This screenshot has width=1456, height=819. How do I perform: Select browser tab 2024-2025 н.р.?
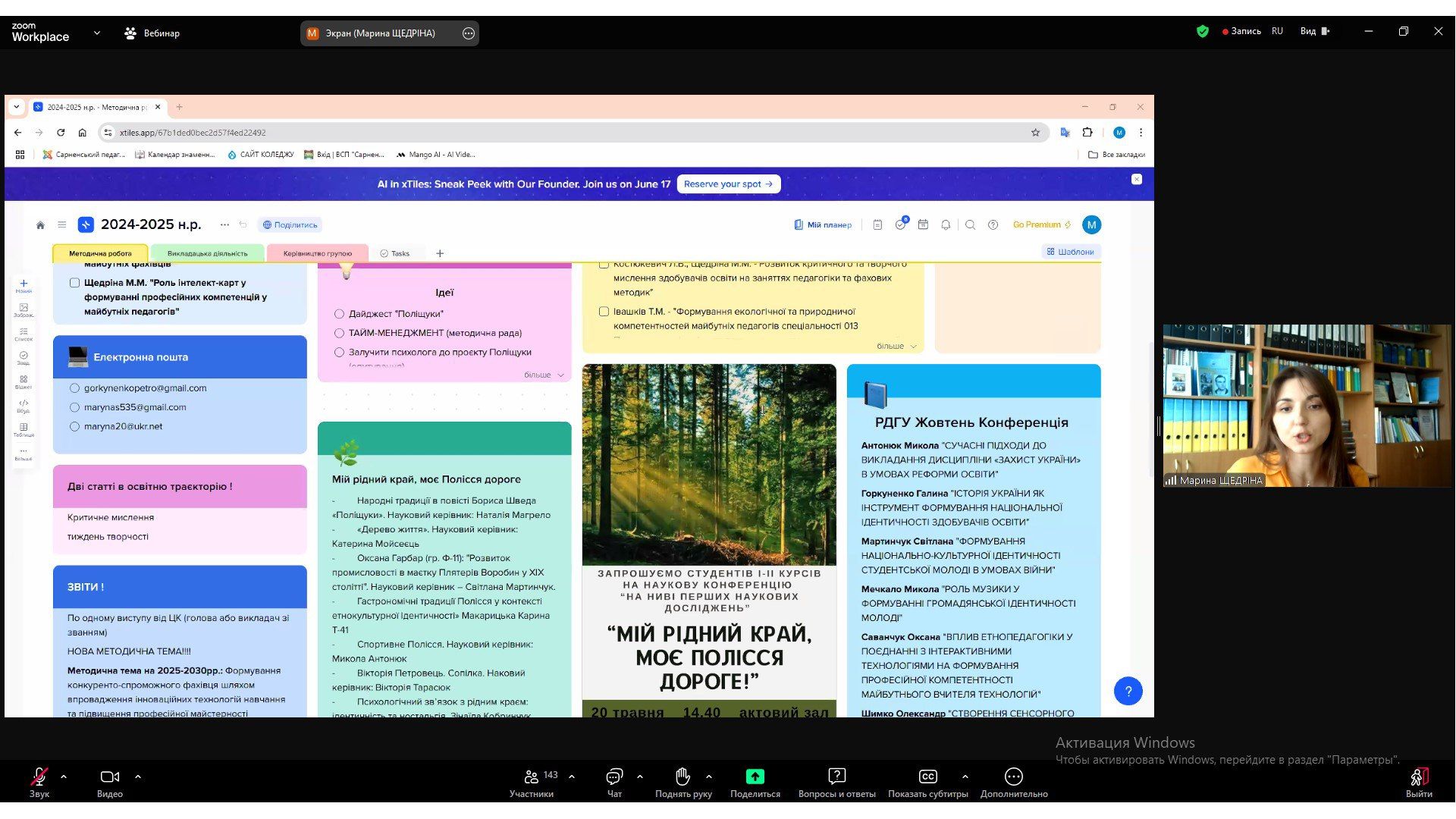pyautogui.click(x=97, y=107)
